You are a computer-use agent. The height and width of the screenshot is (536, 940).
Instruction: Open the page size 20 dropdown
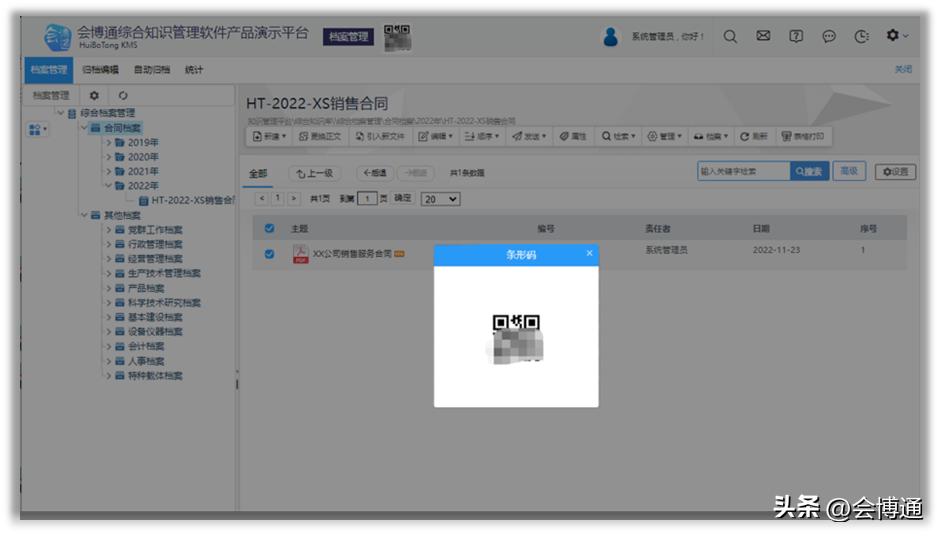point(440,199)
